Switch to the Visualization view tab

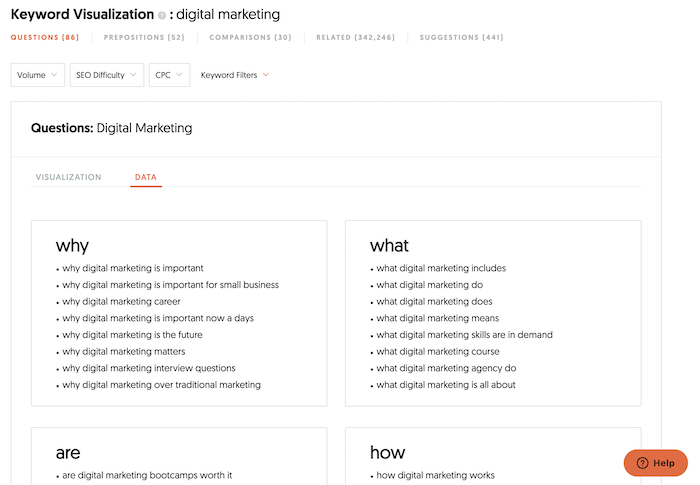(69, 177)
